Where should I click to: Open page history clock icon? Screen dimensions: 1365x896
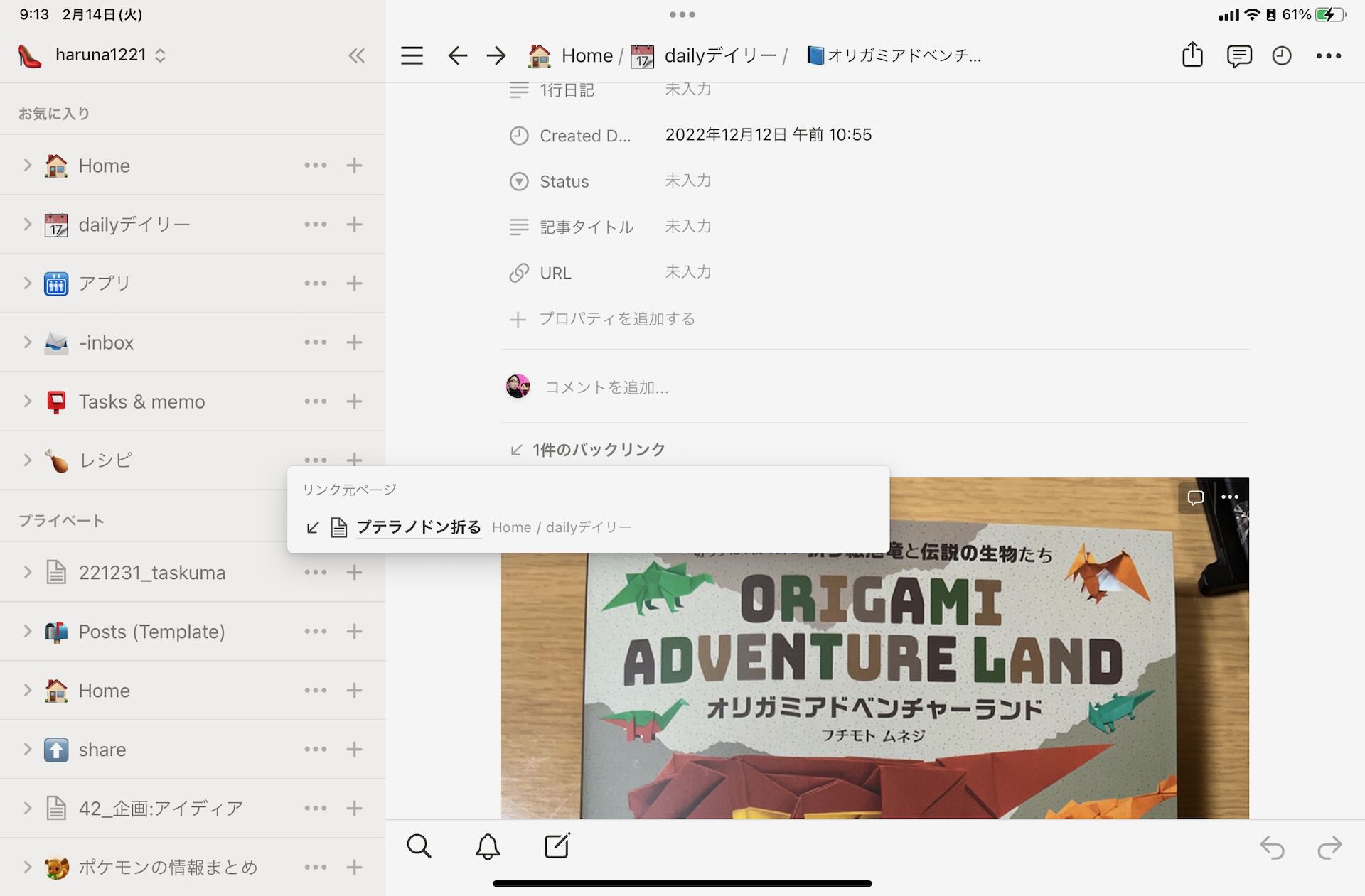(1282, 55)
